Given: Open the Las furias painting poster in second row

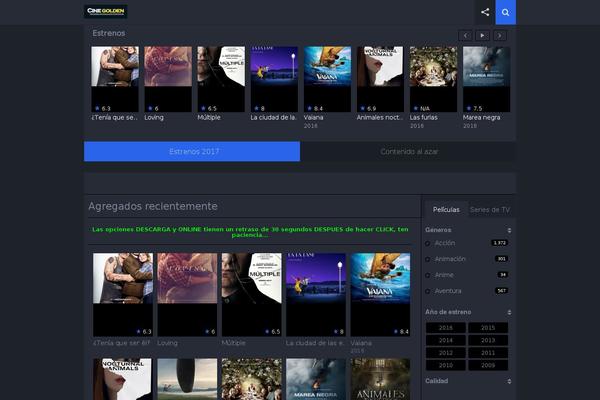Looking at the screenshot, I should click(251, 379).
